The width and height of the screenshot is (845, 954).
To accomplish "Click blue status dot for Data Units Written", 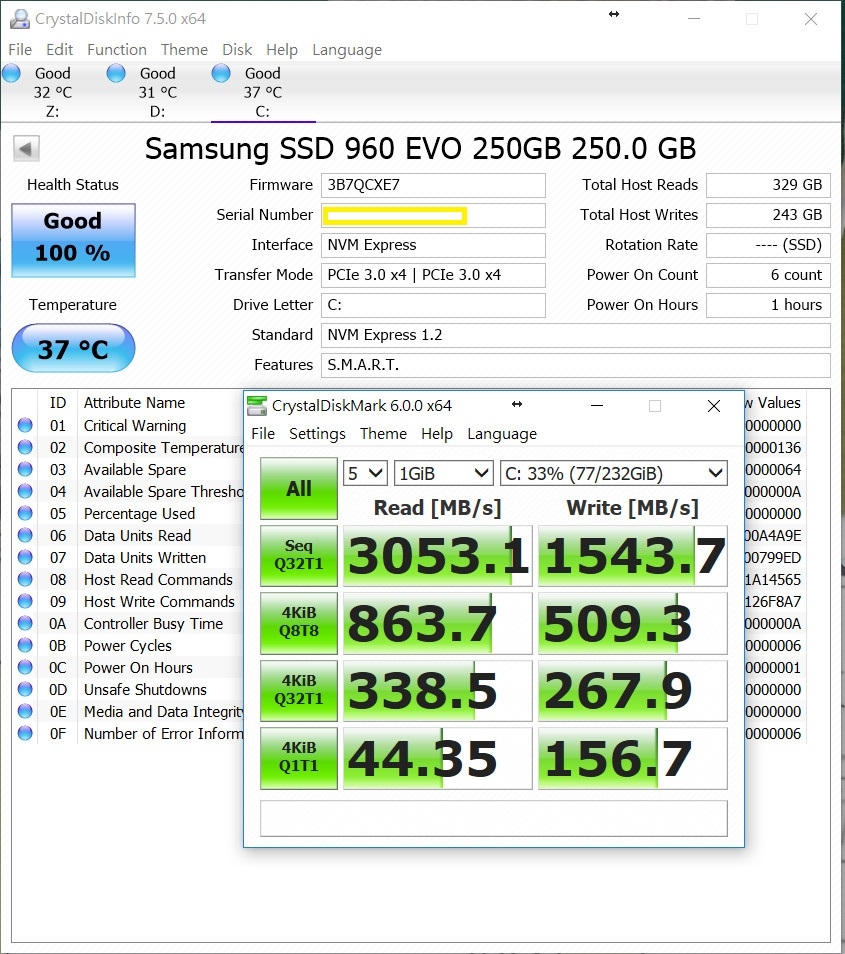I will click(25, 557).
